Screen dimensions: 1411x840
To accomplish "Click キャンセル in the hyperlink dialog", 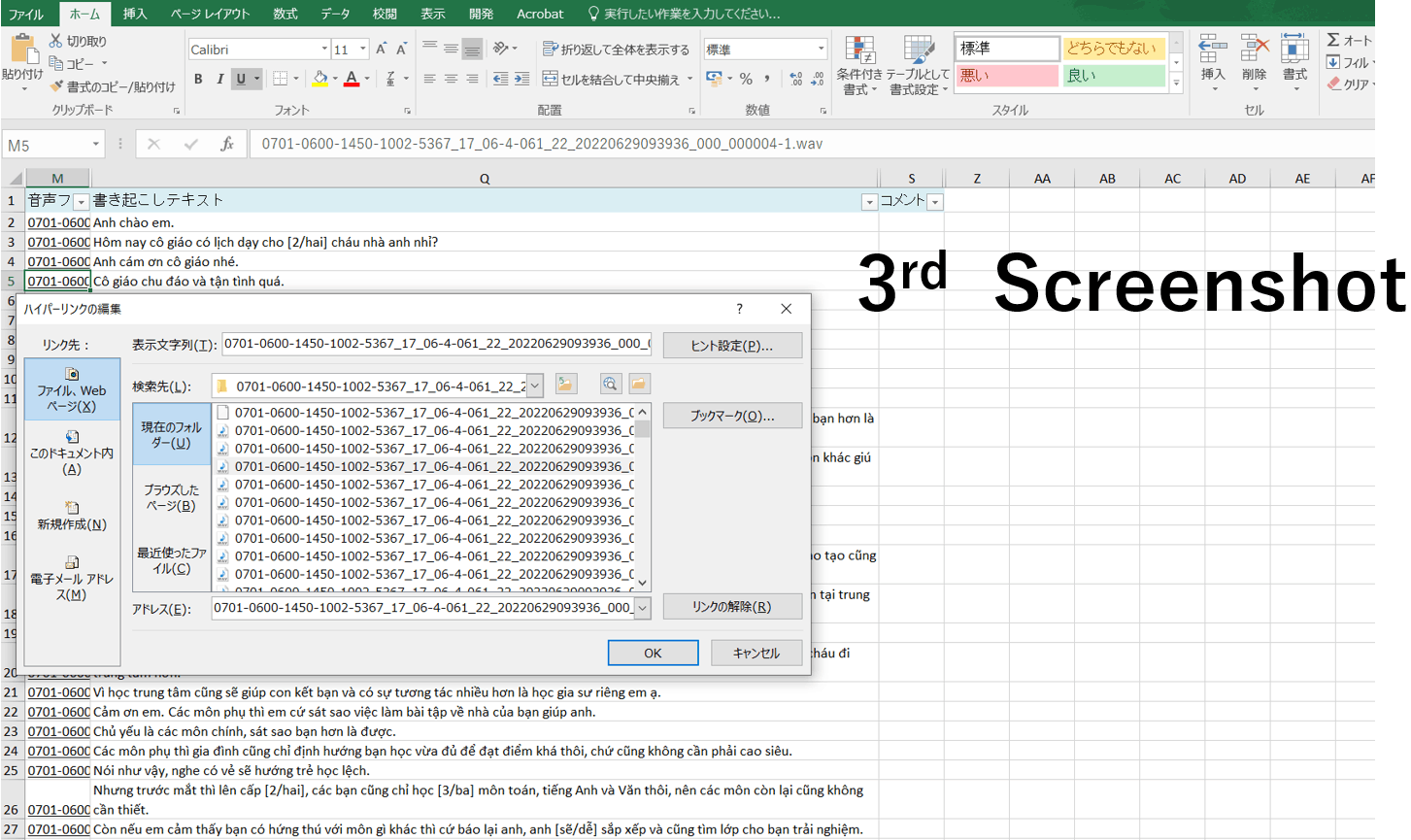I will (x=756, y=653).
